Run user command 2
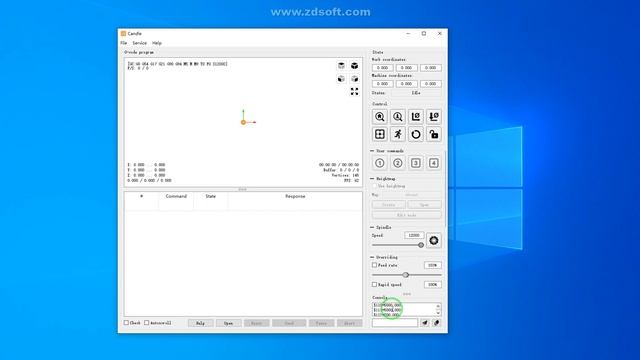The image size is (640, 360). pos(398,163)
